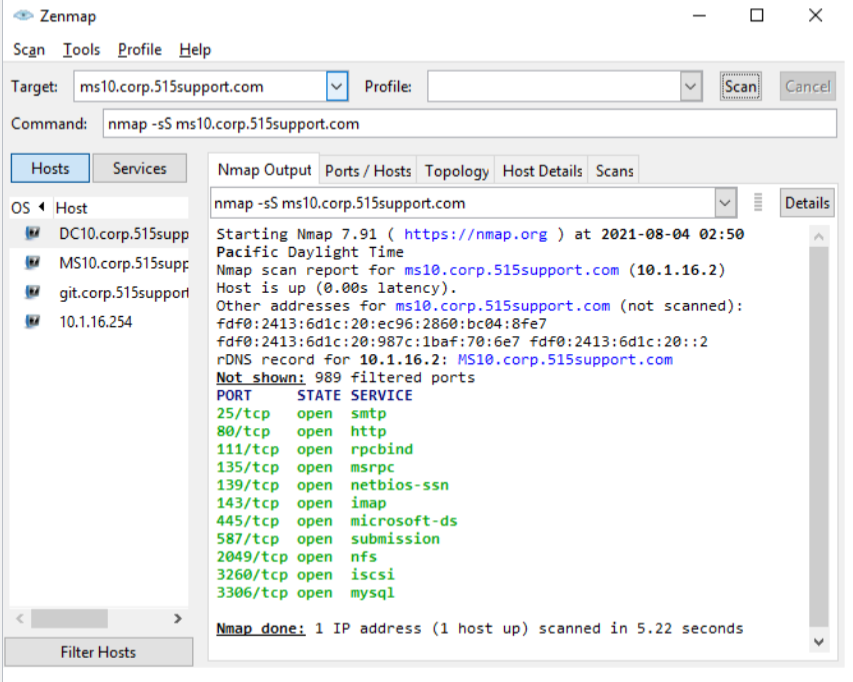The width and height of the screenshot is (853, 682).
Task: Click the 'Not shown:' text in output
Action: tap(261, 377)
